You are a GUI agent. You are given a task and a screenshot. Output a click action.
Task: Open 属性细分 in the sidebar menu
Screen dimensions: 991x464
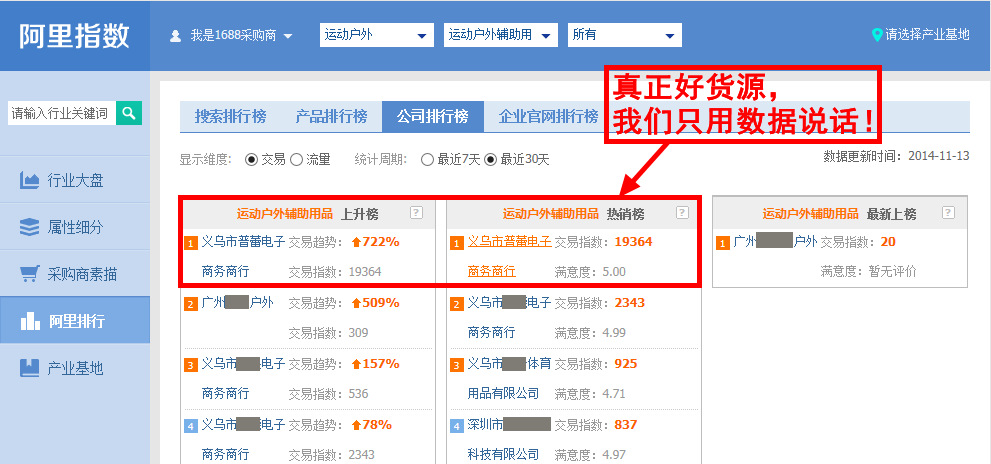coord(75,228)
